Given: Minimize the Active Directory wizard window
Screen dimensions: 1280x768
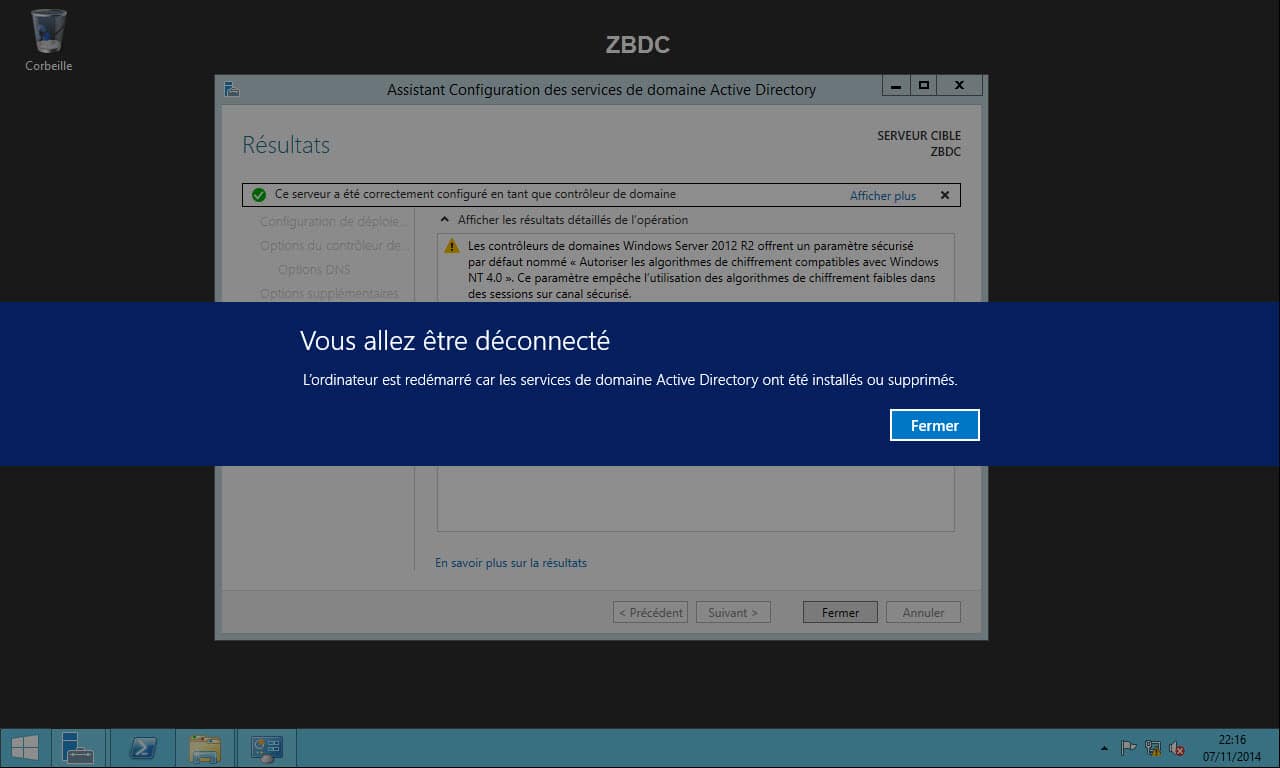Looking at the screenshot, I should point(896,86).
